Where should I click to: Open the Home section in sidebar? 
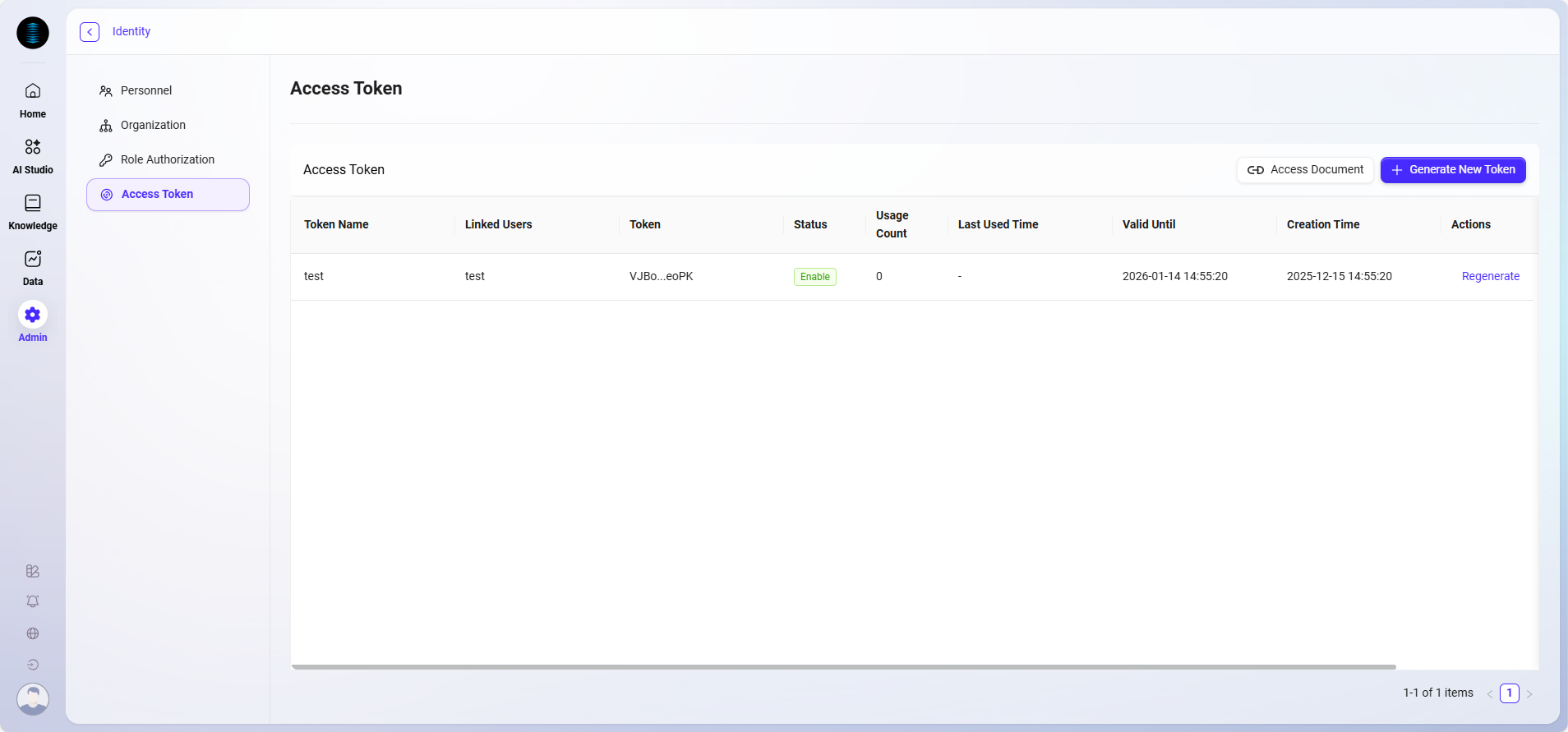pos(33,100)
